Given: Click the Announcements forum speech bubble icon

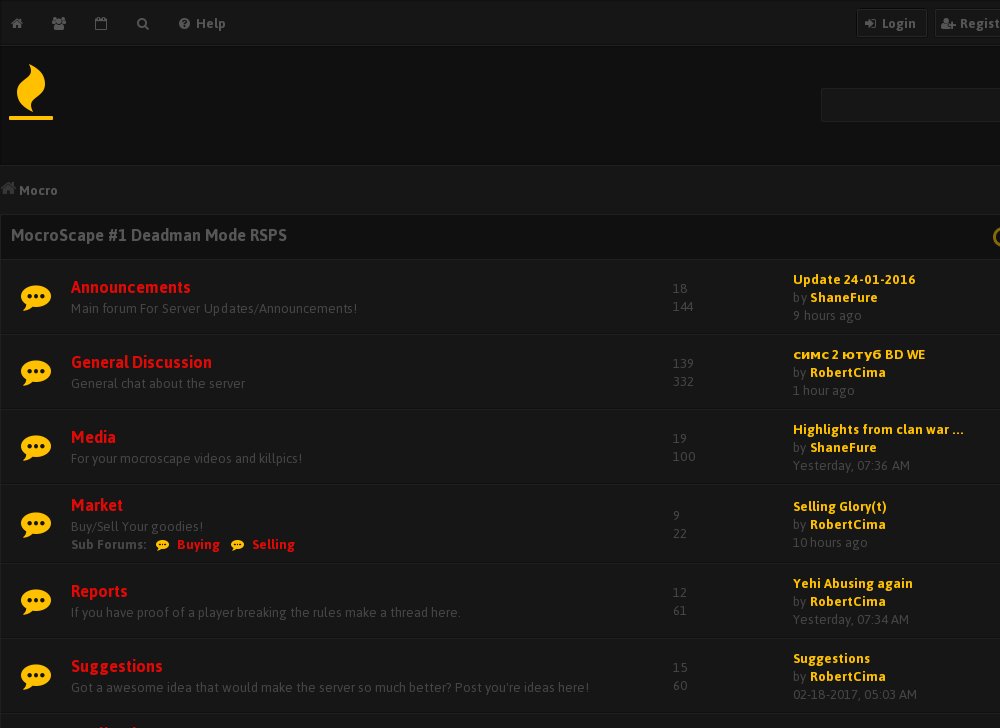Looking at the screenshot, I should (36, 297).
